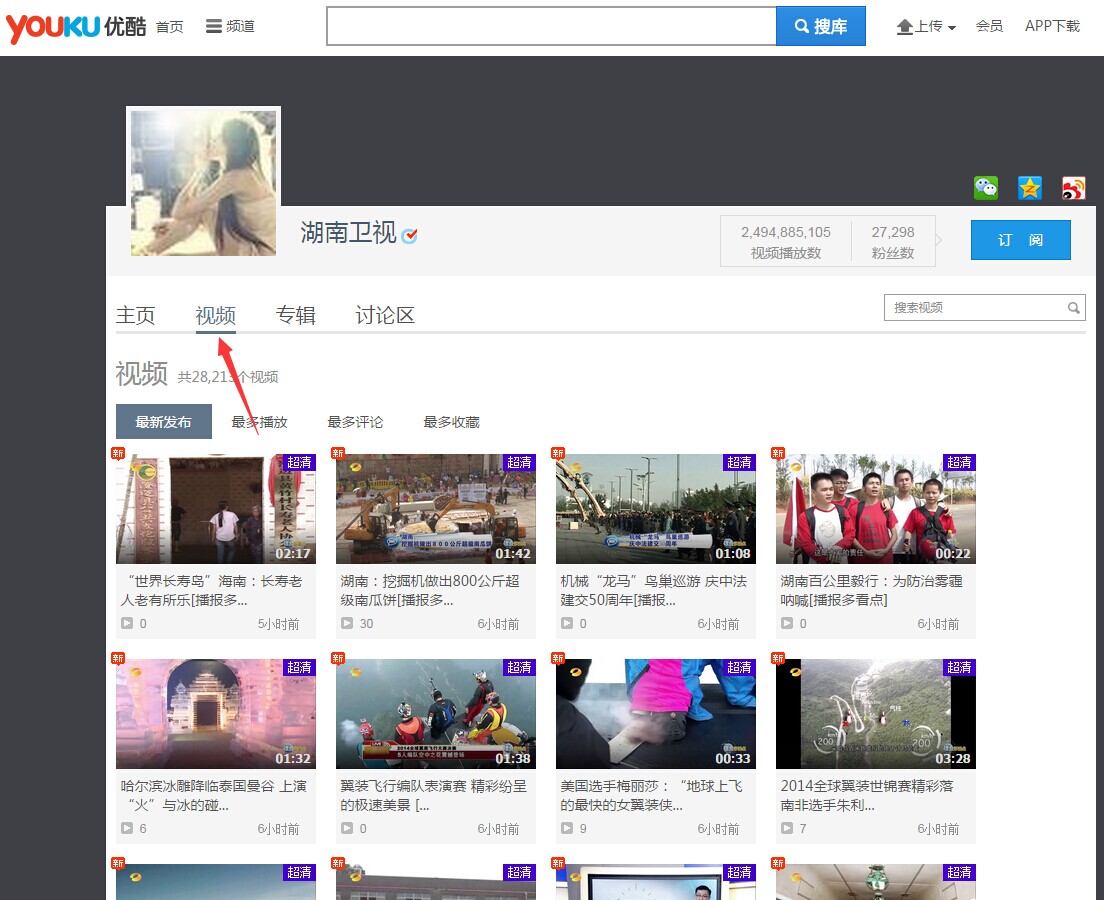Image resolution: width=1104 pixels, height=900 pixels.
Task: Click the play count icon under 湖南：挖掘机 video
Action: coord(347,623)
